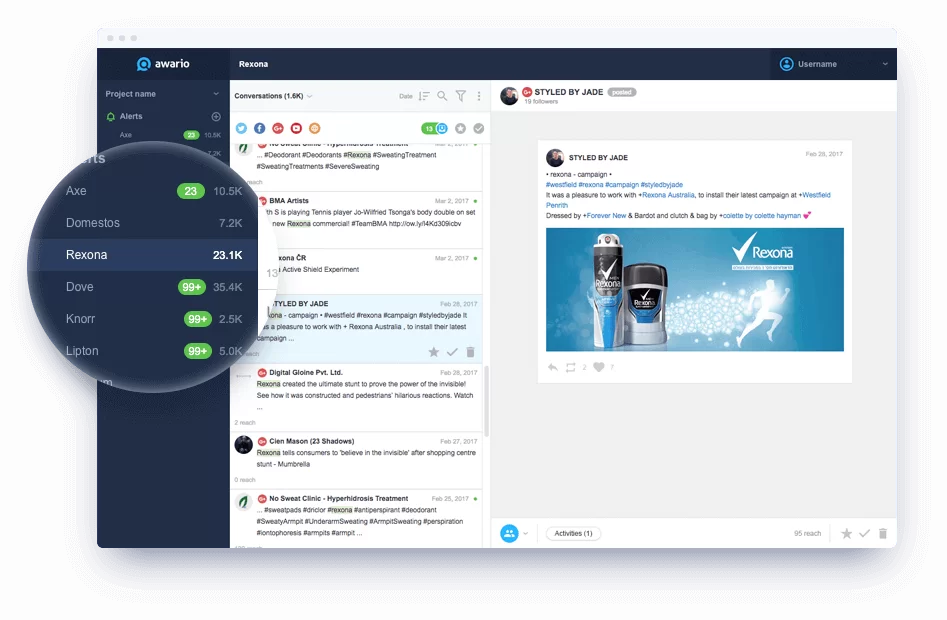Open the Rexona product image
947x620 pixels.
tap(695, 289)
